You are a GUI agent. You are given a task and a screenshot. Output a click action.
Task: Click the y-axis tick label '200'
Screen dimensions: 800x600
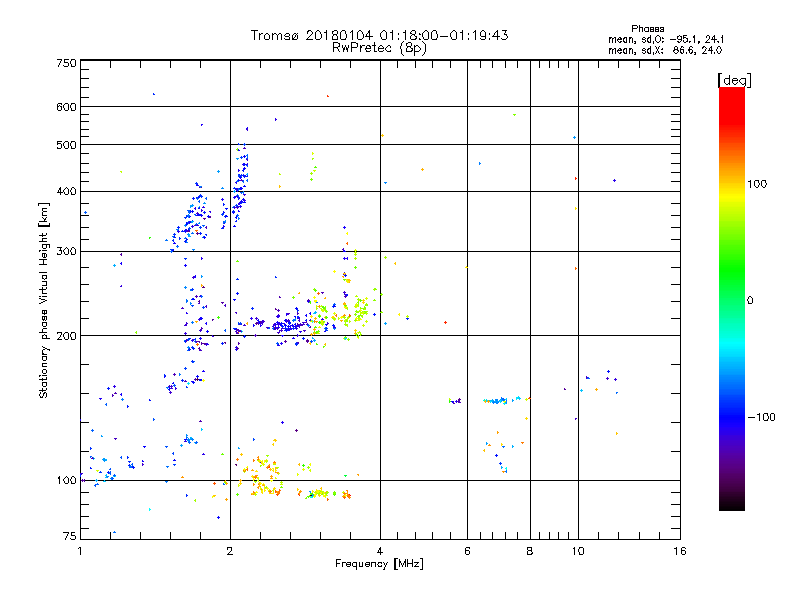coord(67,336)
